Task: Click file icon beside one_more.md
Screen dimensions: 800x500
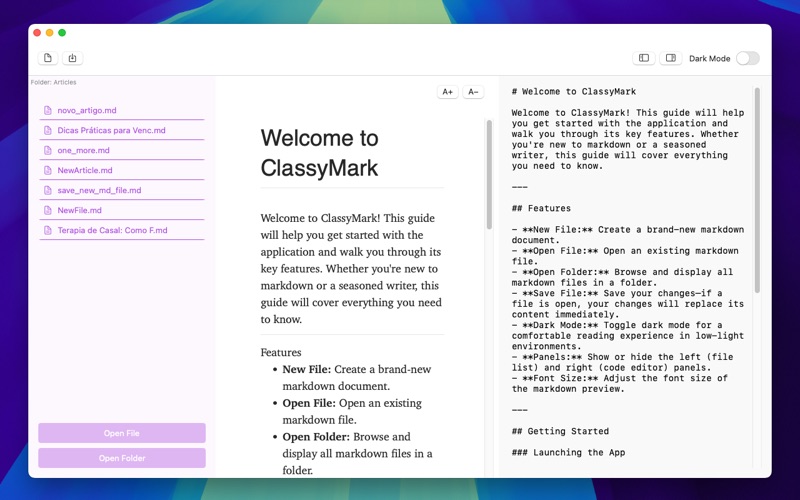Action: click(47, 150)
